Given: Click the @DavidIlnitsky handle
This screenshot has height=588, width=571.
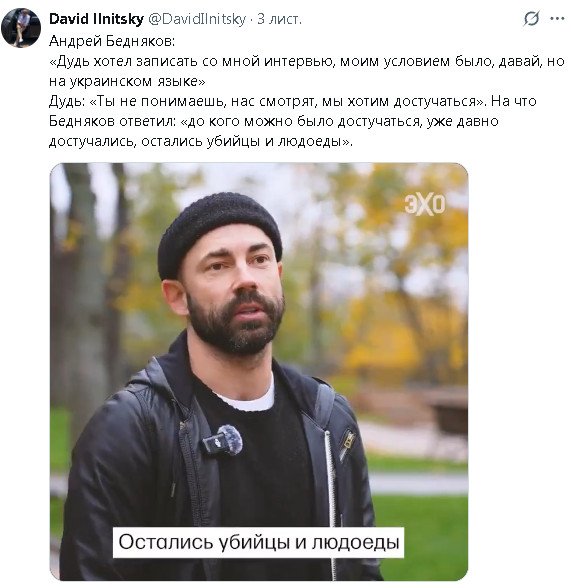Looking at the screenshot, I should point(197,19).
